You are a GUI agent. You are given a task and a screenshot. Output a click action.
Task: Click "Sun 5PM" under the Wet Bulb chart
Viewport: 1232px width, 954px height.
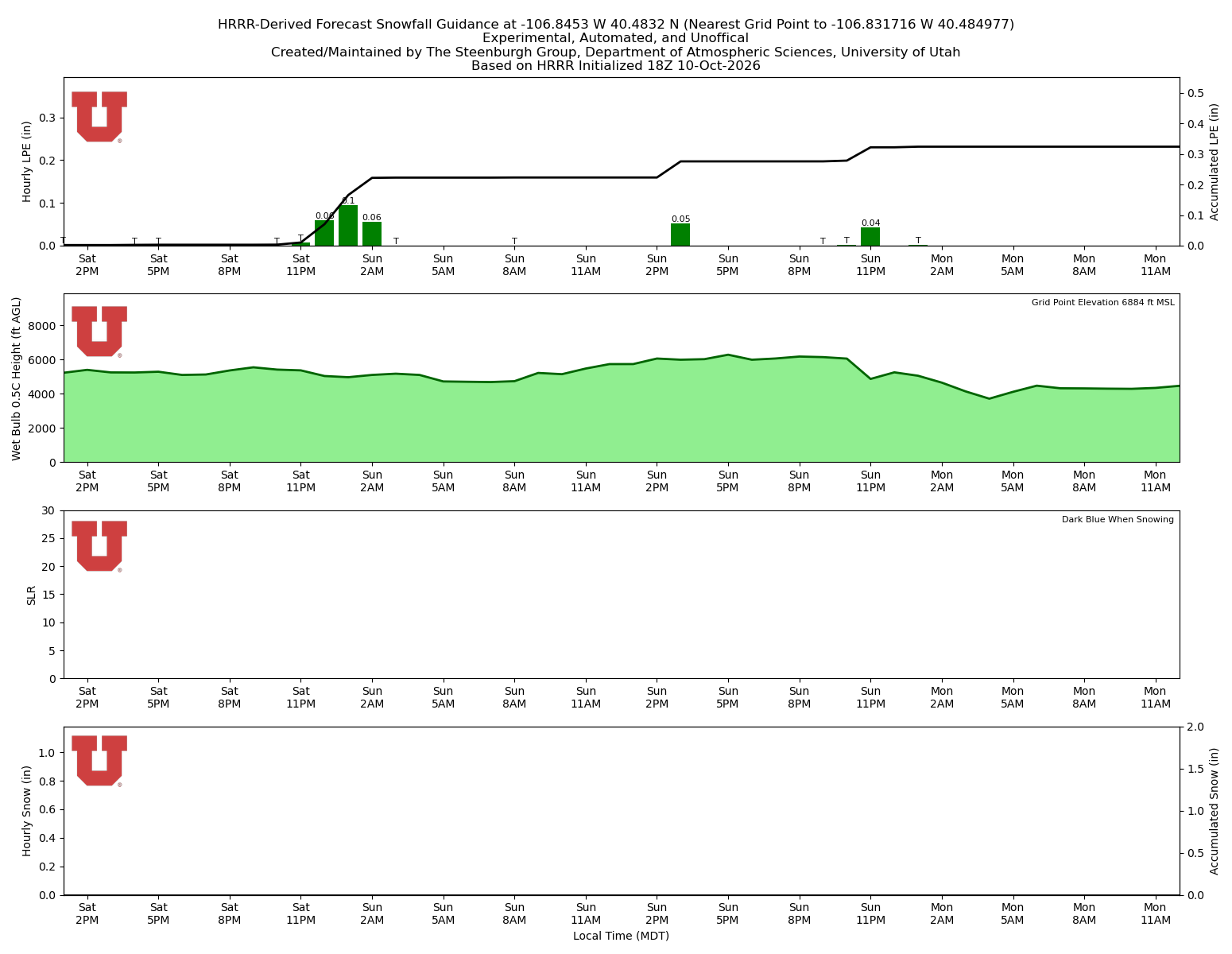pos(728,481)
